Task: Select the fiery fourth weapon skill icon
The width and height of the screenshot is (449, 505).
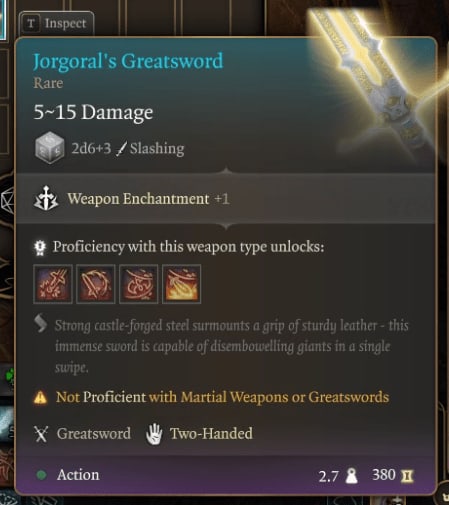Action: click(x=181, y=284)
